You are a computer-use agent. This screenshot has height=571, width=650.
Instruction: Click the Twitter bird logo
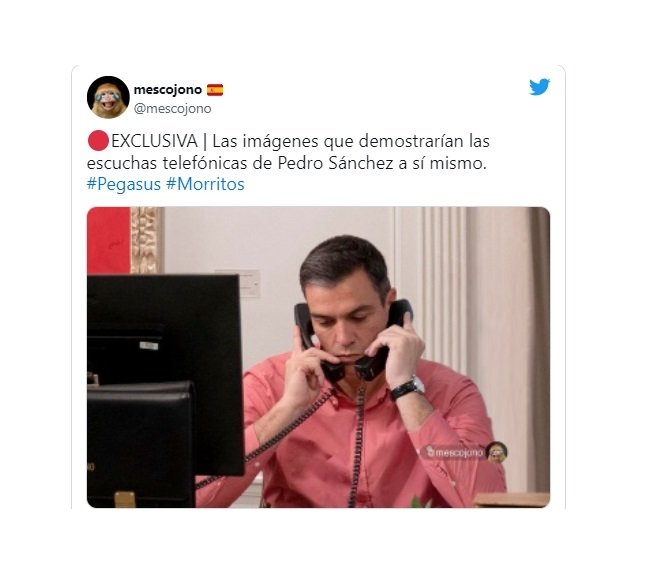539,87
